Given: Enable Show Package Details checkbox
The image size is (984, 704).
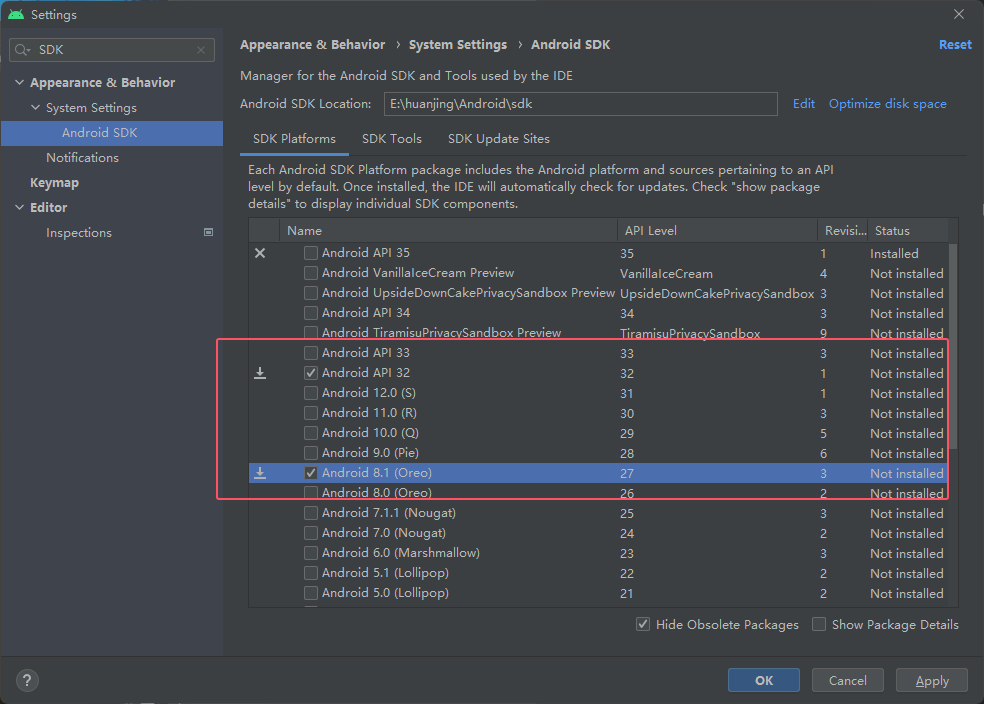Looking at the screenshot, I should 818,624.
